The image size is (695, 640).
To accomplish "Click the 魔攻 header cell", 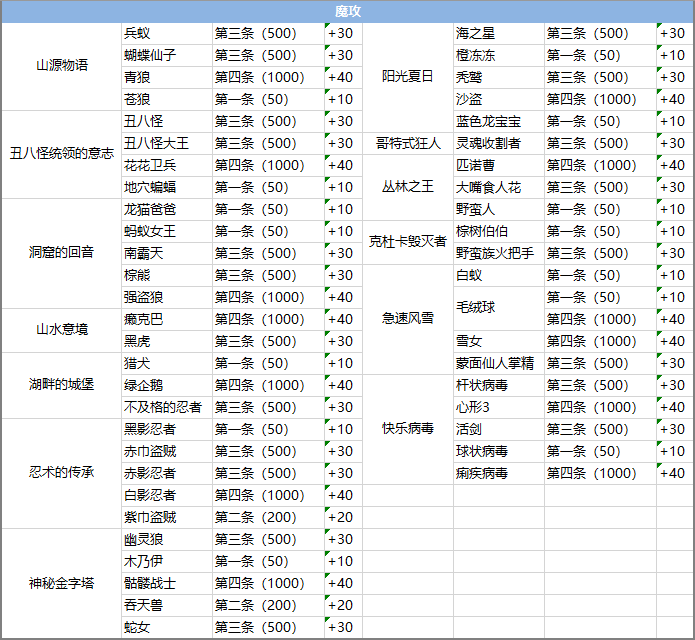I will pos(347,11).
